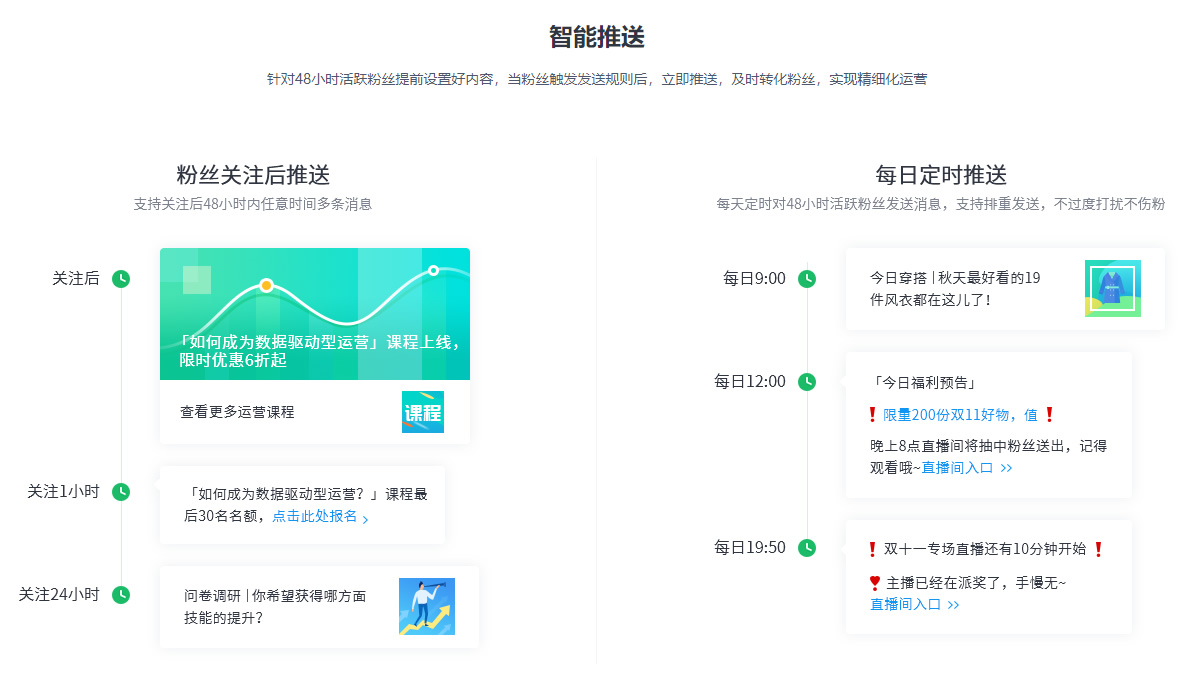Screen dimensions: 1197x677
Task: Click the 关注1小时 timeline label
Action: pyautogui.click(x=63, y=492)
